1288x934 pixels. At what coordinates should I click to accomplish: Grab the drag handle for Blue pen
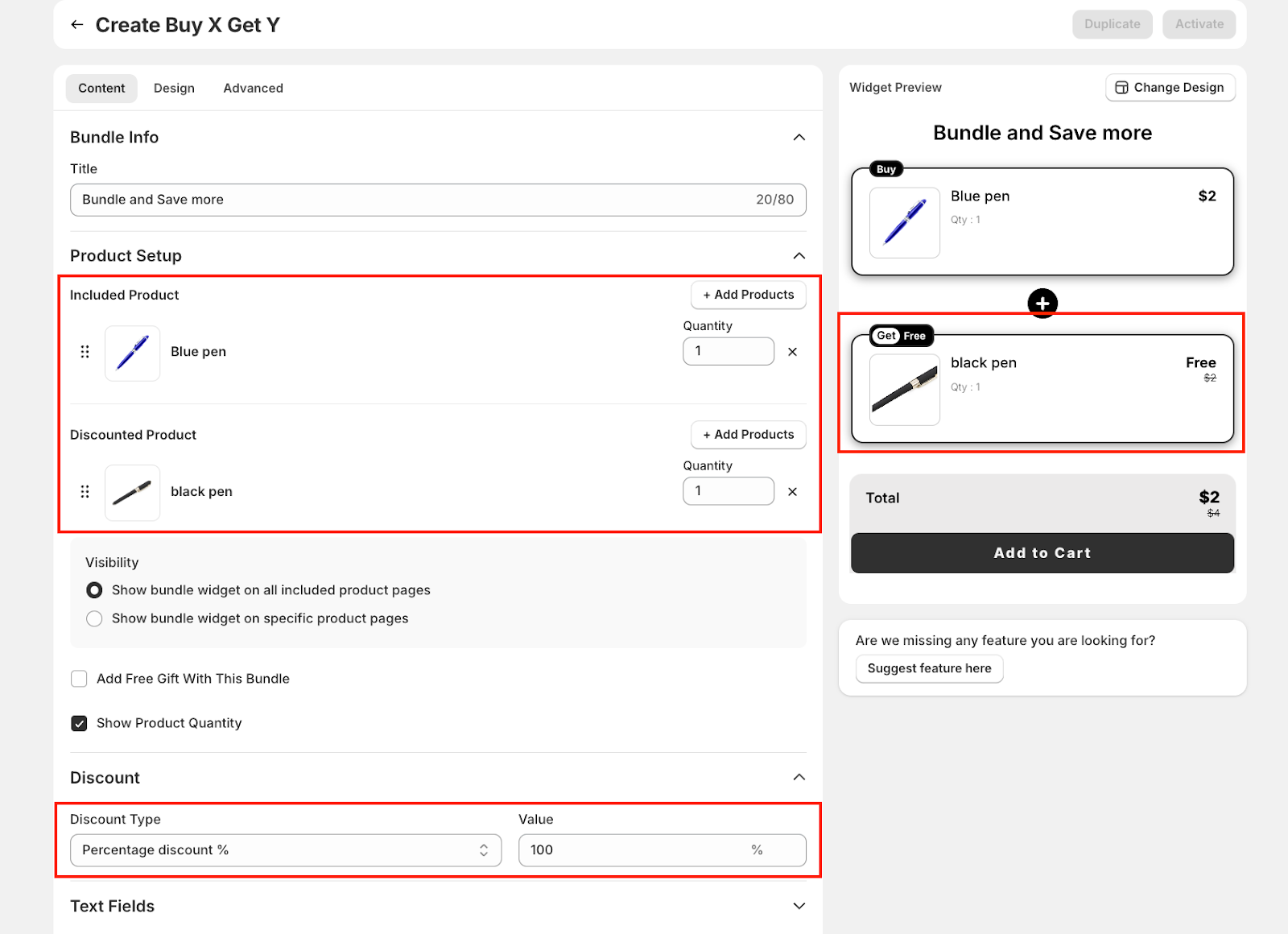click(x=85, y=352)
